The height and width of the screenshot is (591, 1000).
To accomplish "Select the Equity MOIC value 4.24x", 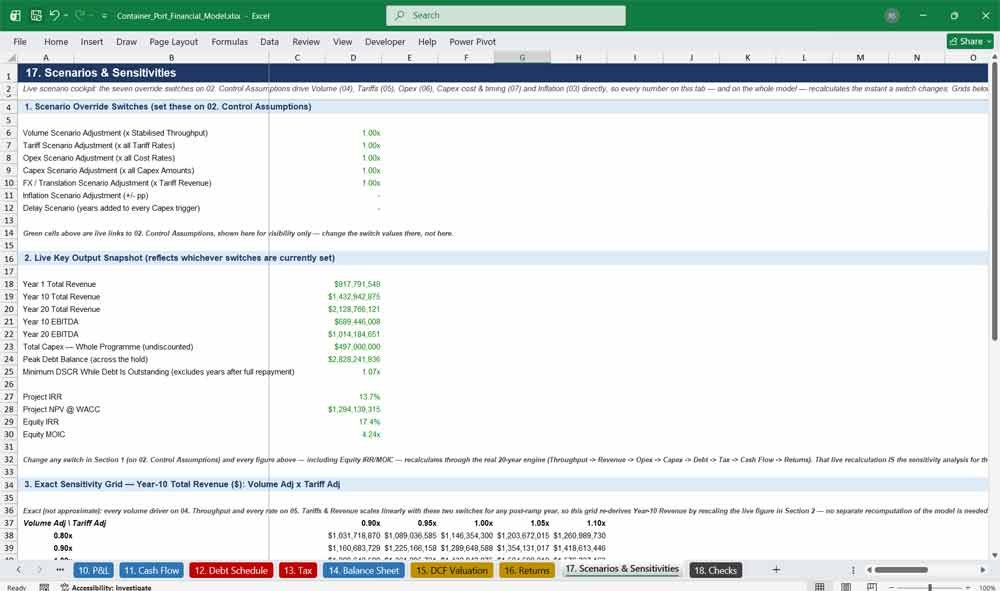I will click(x=353, y=434).
